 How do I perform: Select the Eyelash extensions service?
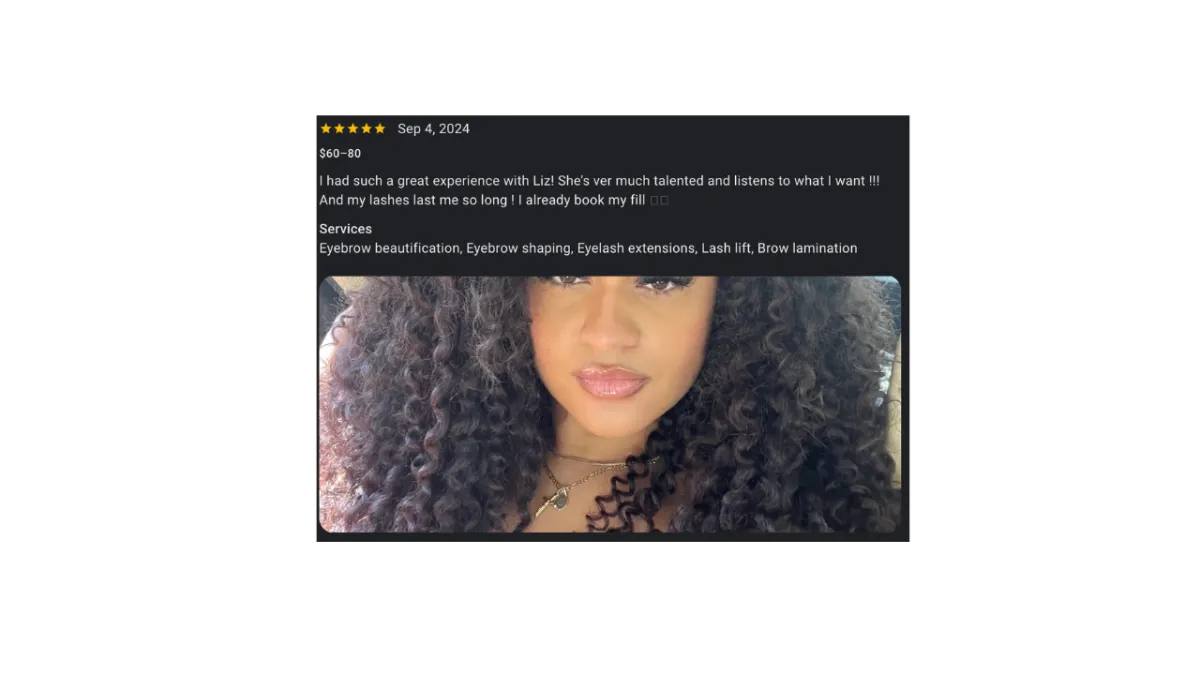[x=634, y=248]
